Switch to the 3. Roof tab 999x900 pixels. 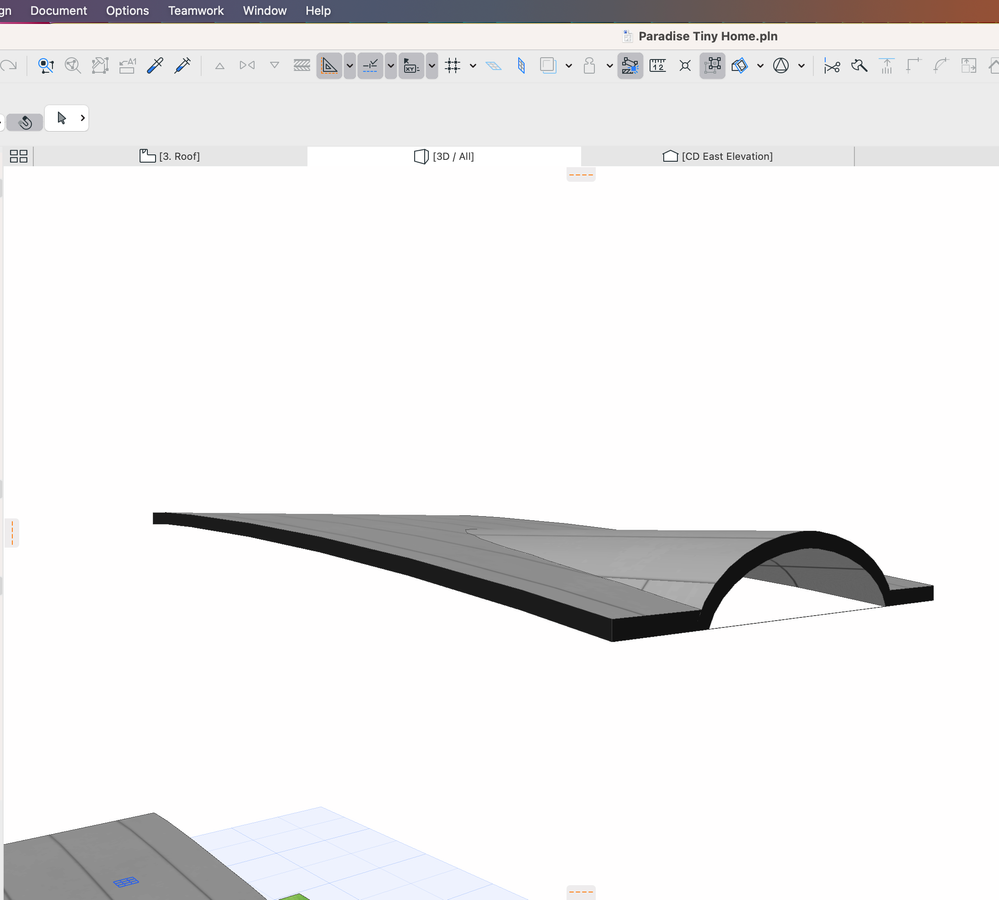170,156
